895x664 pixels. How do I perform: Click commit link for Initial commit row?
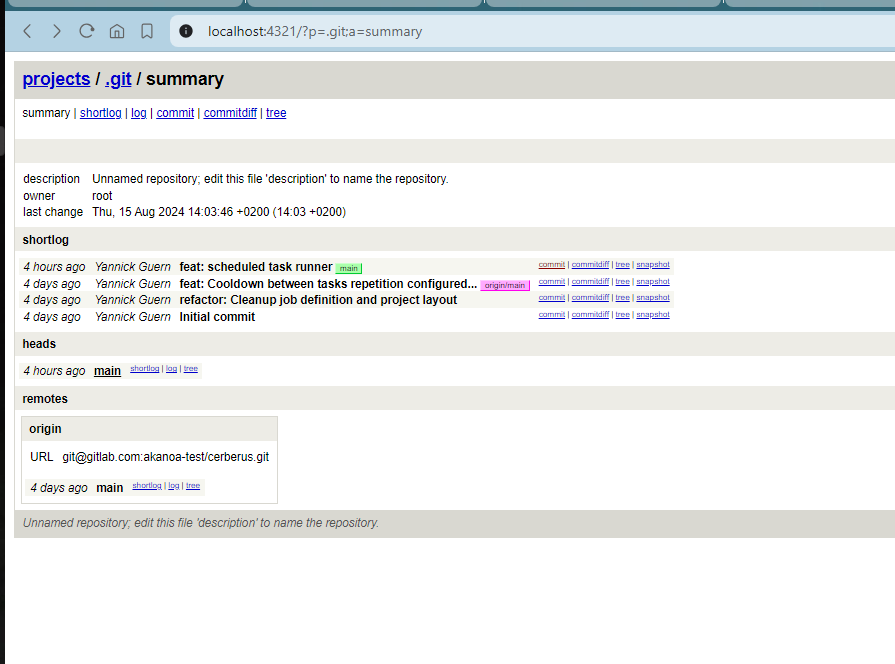pyautogui.click(x=551, y=315)
